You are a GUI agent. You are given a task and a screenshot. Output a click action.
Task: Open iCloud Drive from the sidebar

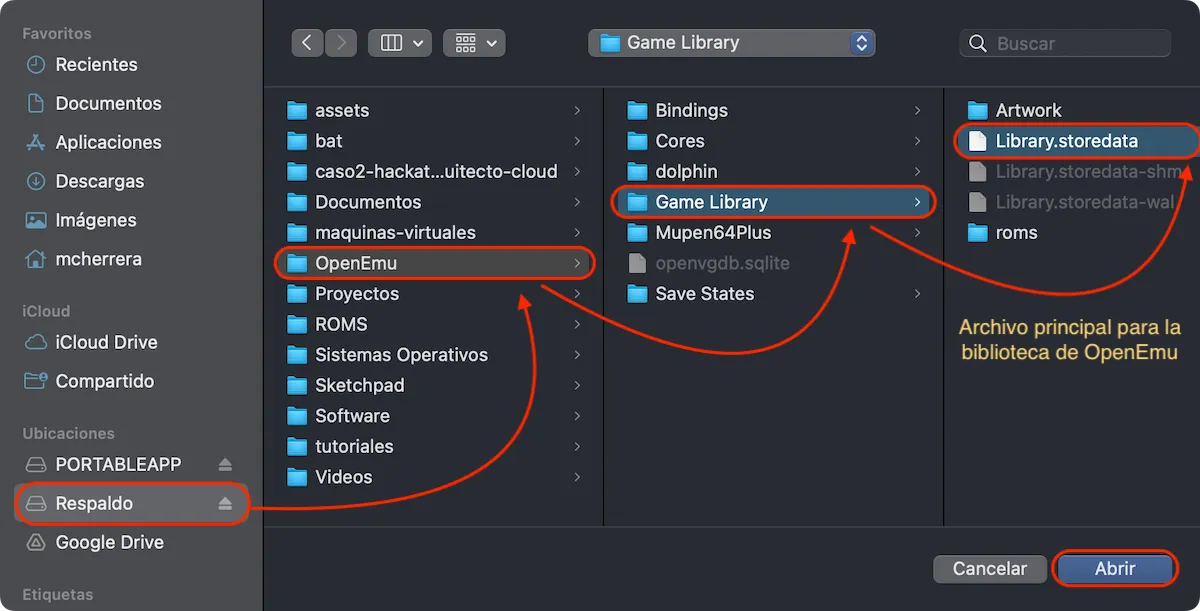click(x=100, y=342)
